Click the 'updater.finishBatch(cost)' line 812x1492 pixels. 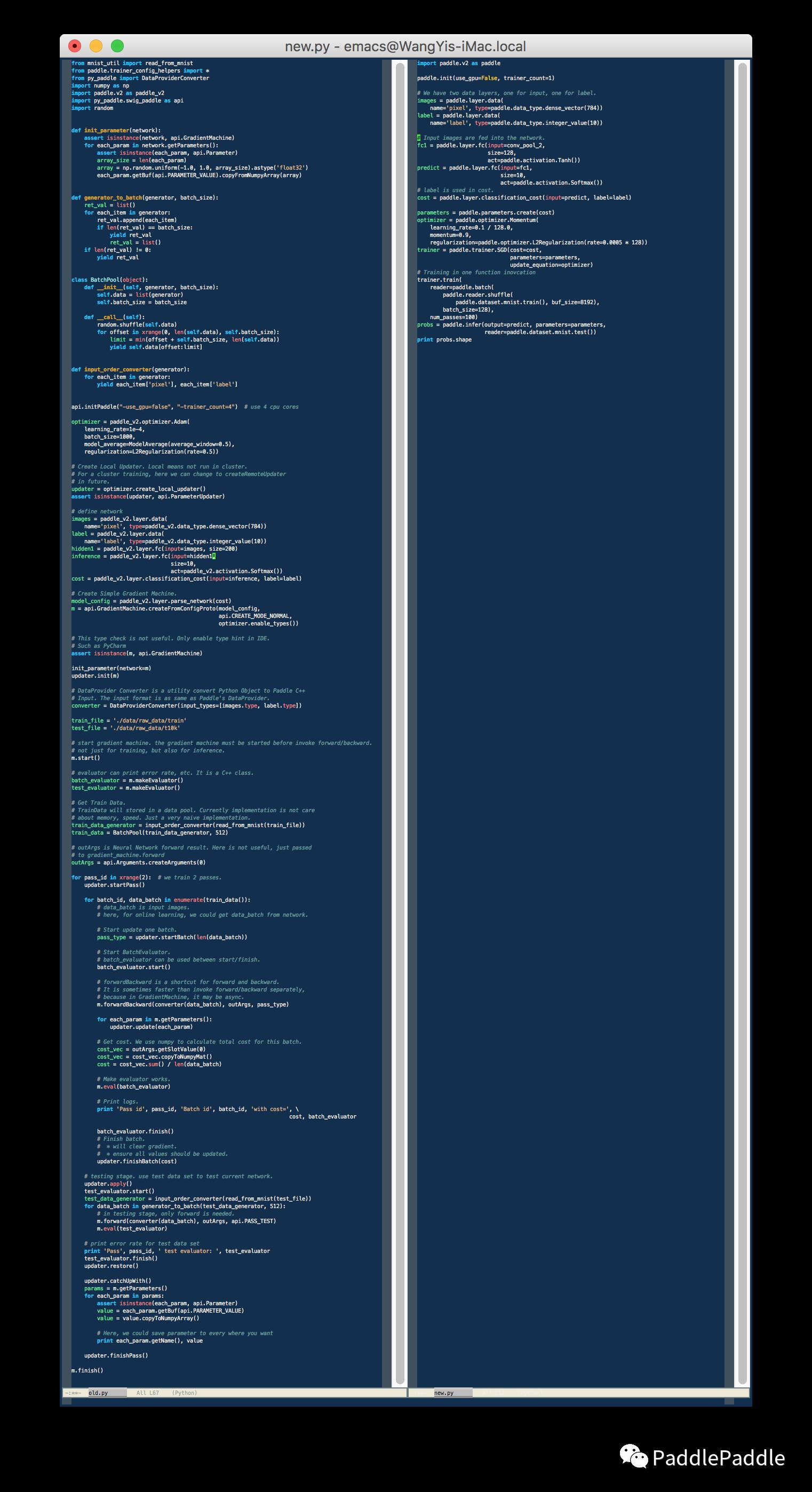(x=137, y=1161)
